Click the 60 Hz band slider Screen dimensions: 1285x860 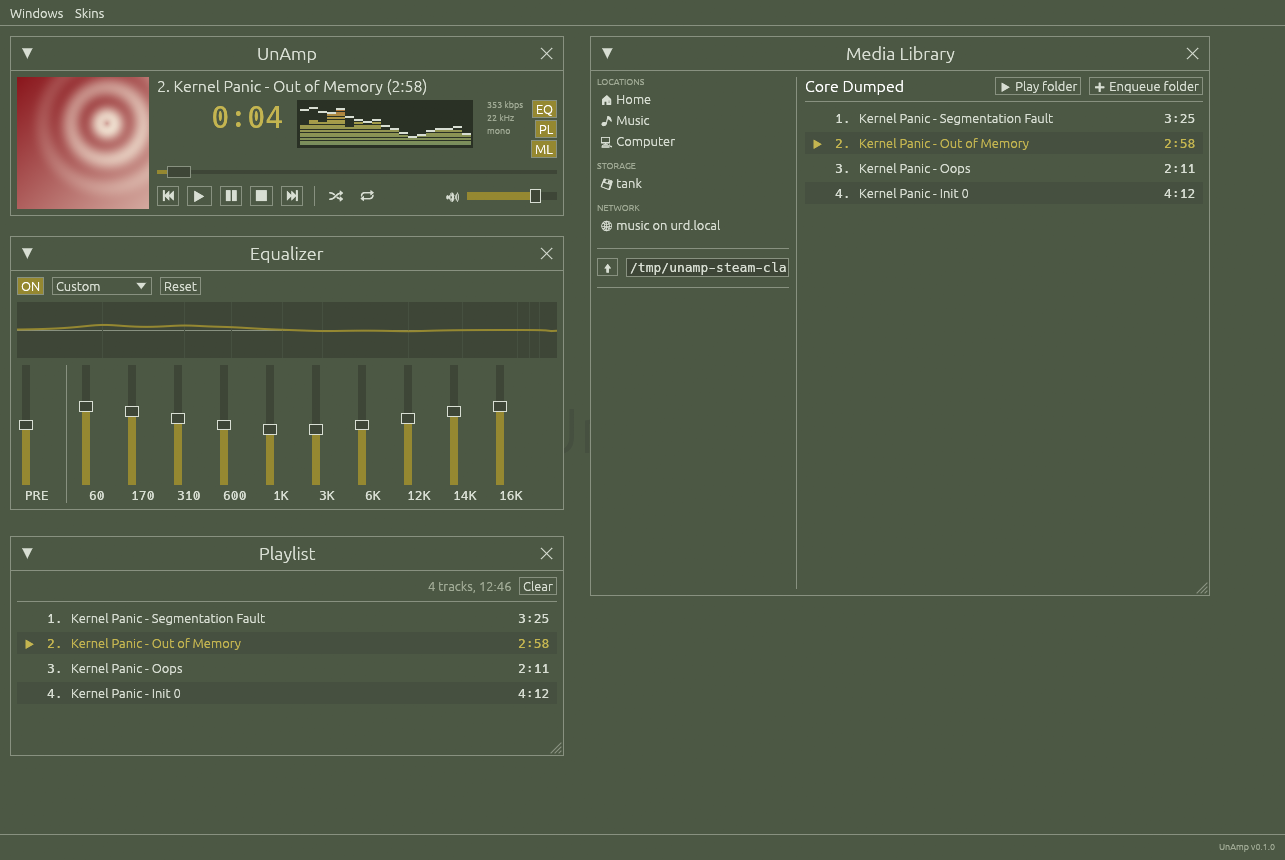[86, 425]
